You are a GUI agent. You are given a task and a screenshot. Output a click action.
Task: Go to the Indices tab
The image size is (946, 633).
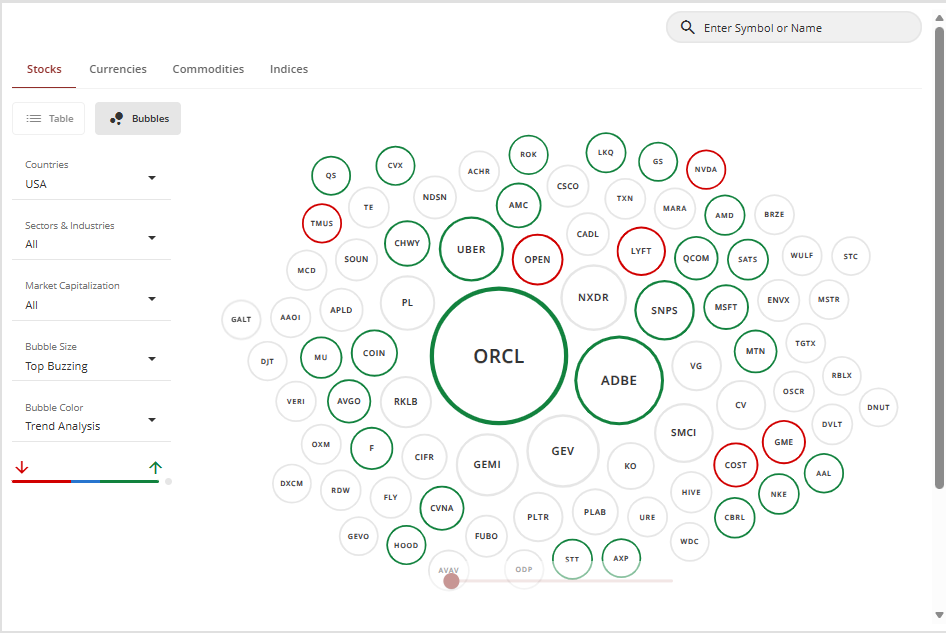click(289, 69)
